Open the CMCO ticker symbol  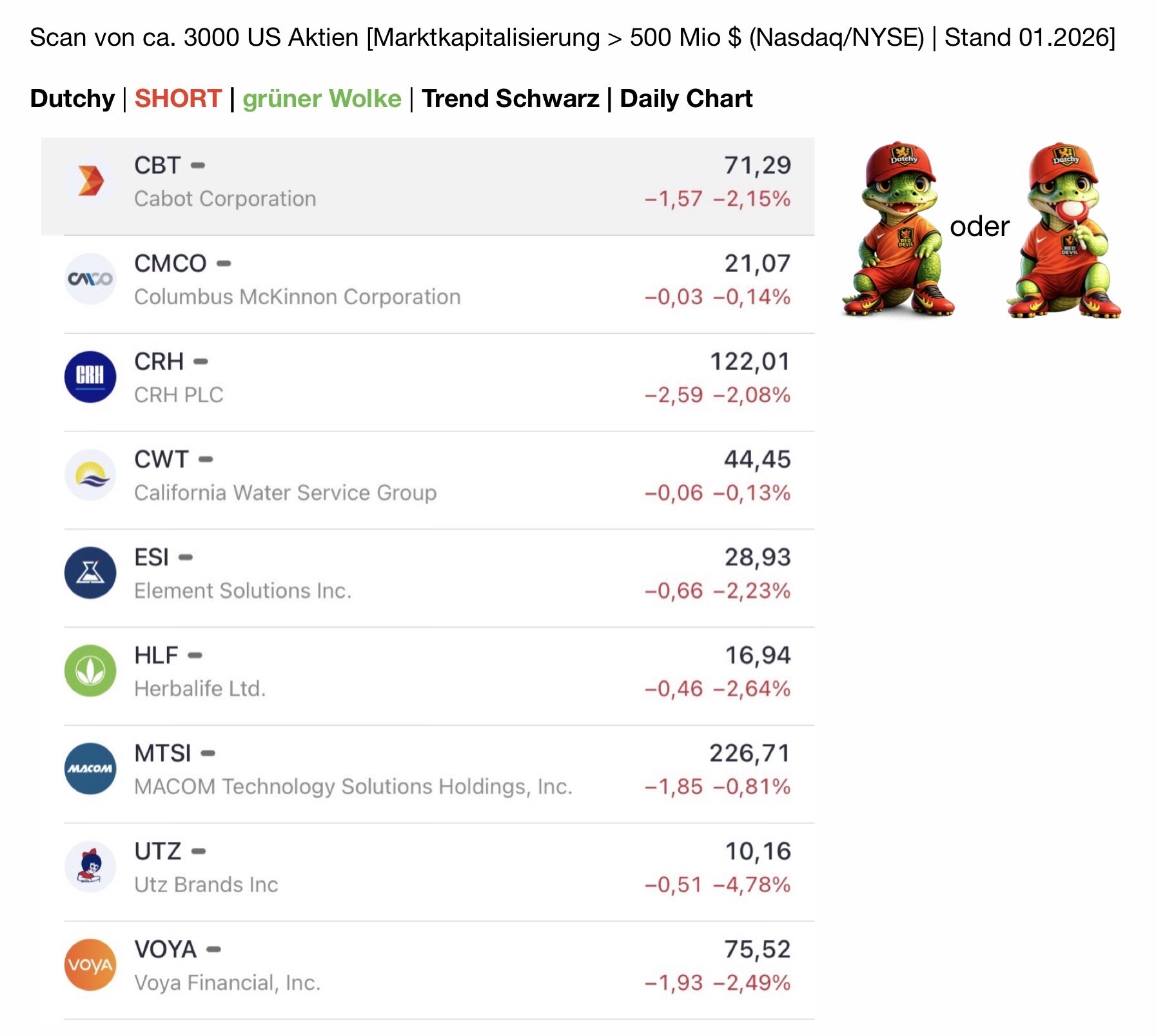170,264
